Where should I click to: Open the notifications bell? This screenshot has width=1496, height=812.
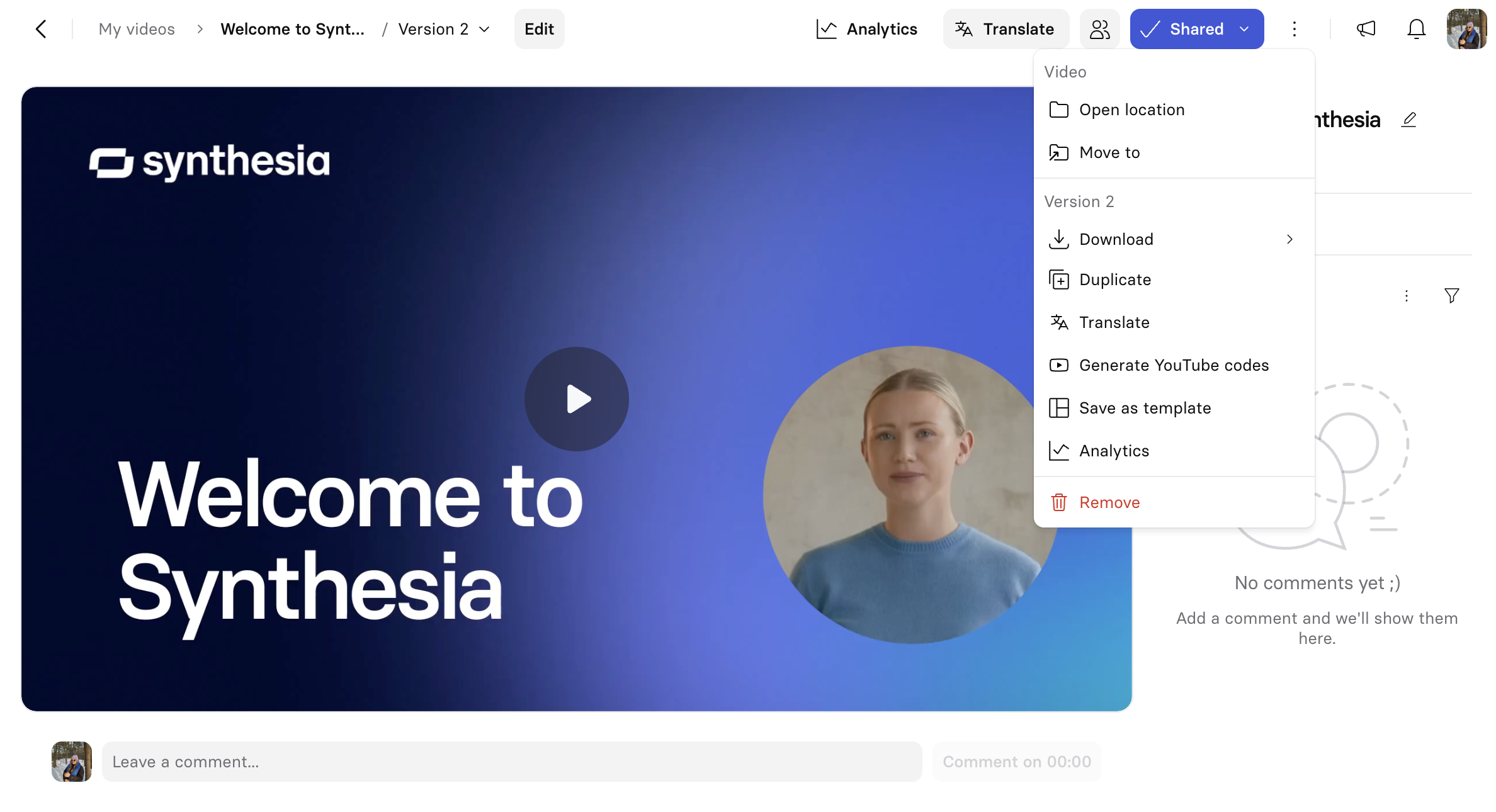click(x=1416, y=29)
